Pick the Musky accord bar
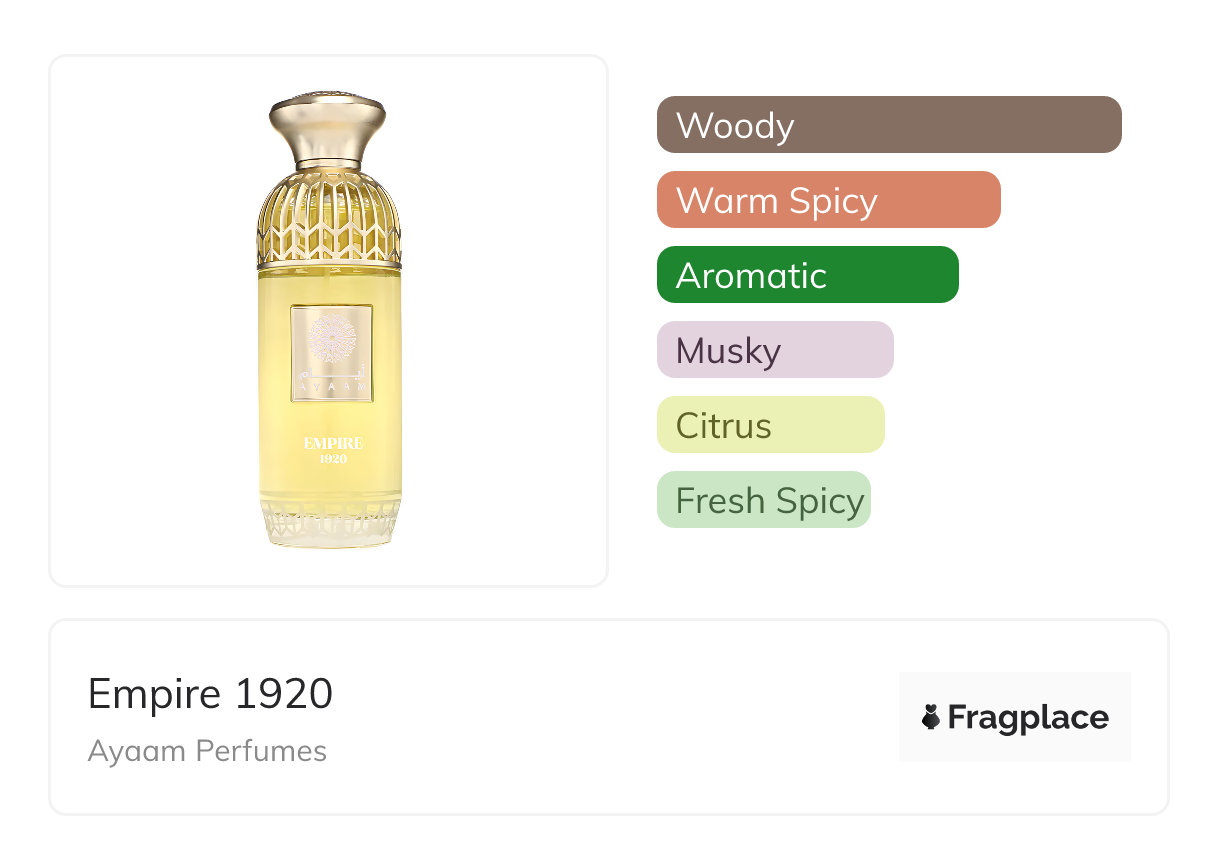 tap(774, 350)
